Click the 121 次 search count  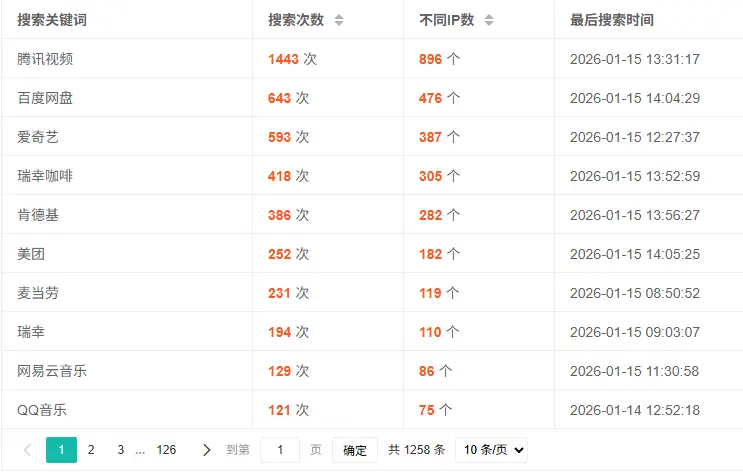tap(289, 410)
